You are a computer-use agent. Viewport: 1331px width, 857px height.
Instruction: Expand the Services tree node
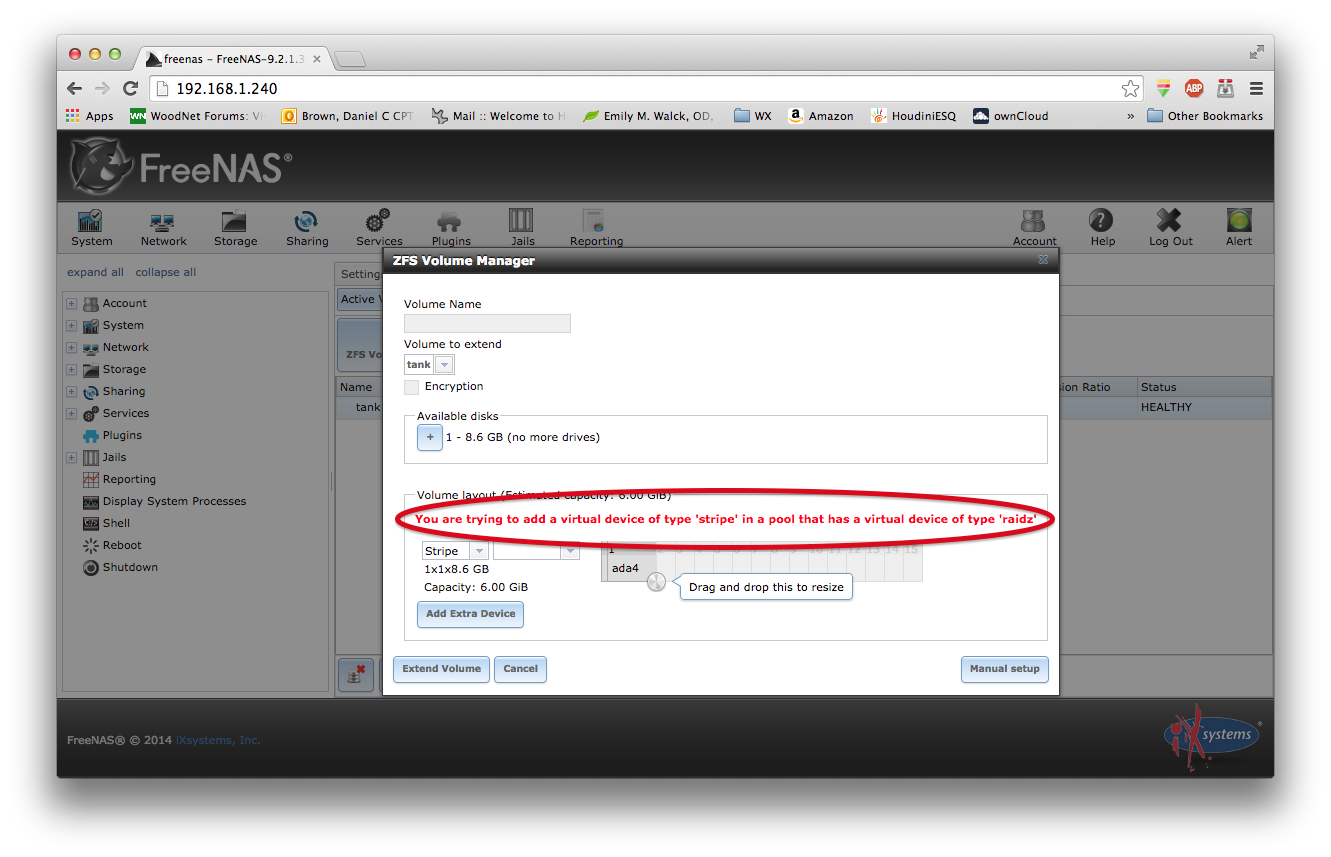pyautogui.click(x=71, y=413)
